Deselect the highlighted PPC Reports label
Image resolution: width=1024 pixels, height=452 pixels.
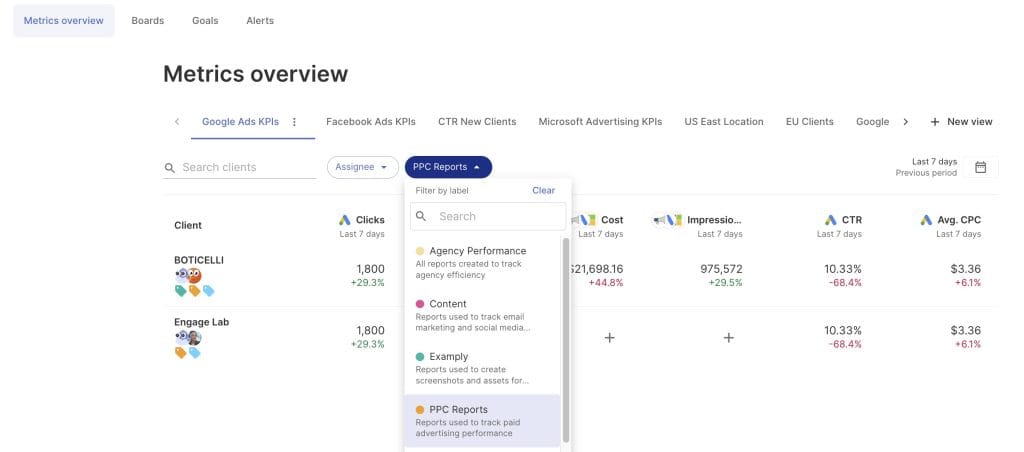click(x=482, y=421)
